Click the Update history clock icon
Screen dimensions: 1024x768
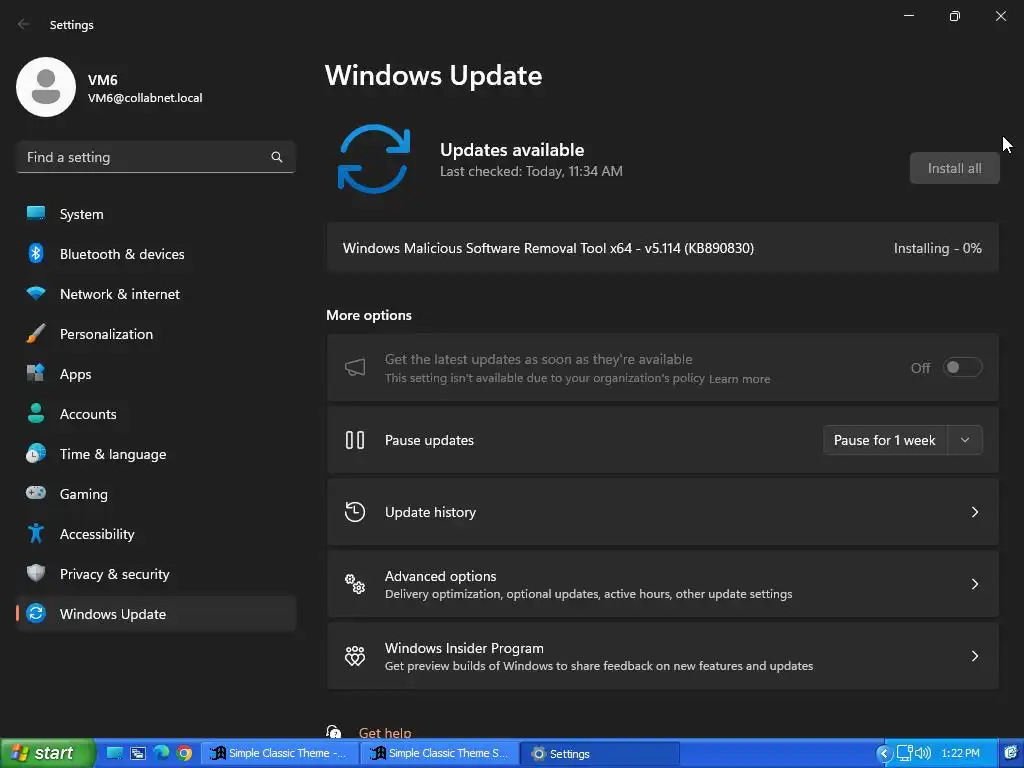point(355,512)
